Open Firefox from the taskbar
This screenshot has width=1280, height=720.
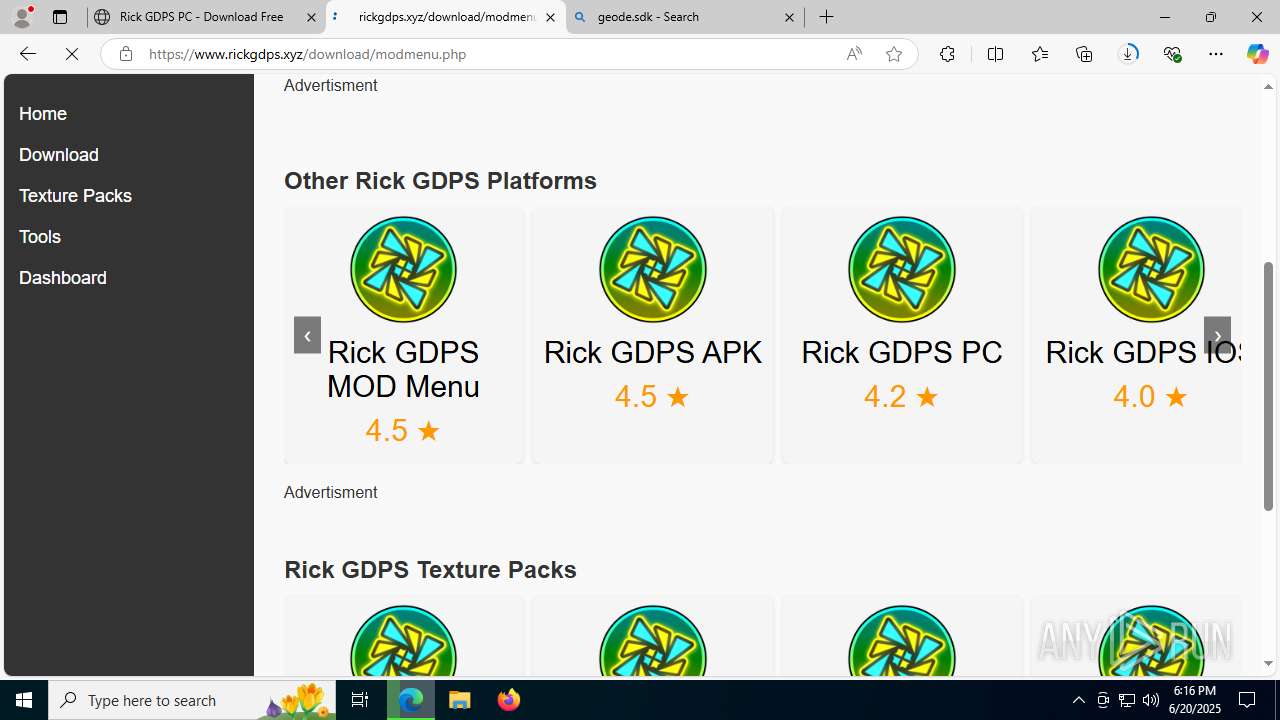click(508, 700)
